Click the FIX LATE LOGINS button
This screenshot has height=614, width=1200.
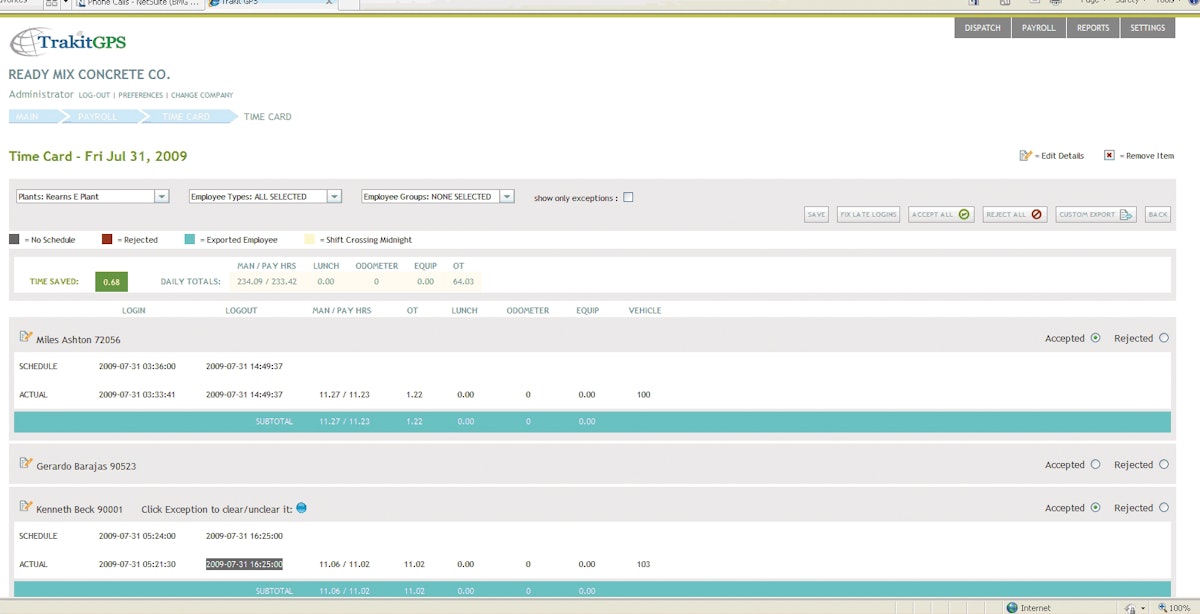[x=868, y=214]
